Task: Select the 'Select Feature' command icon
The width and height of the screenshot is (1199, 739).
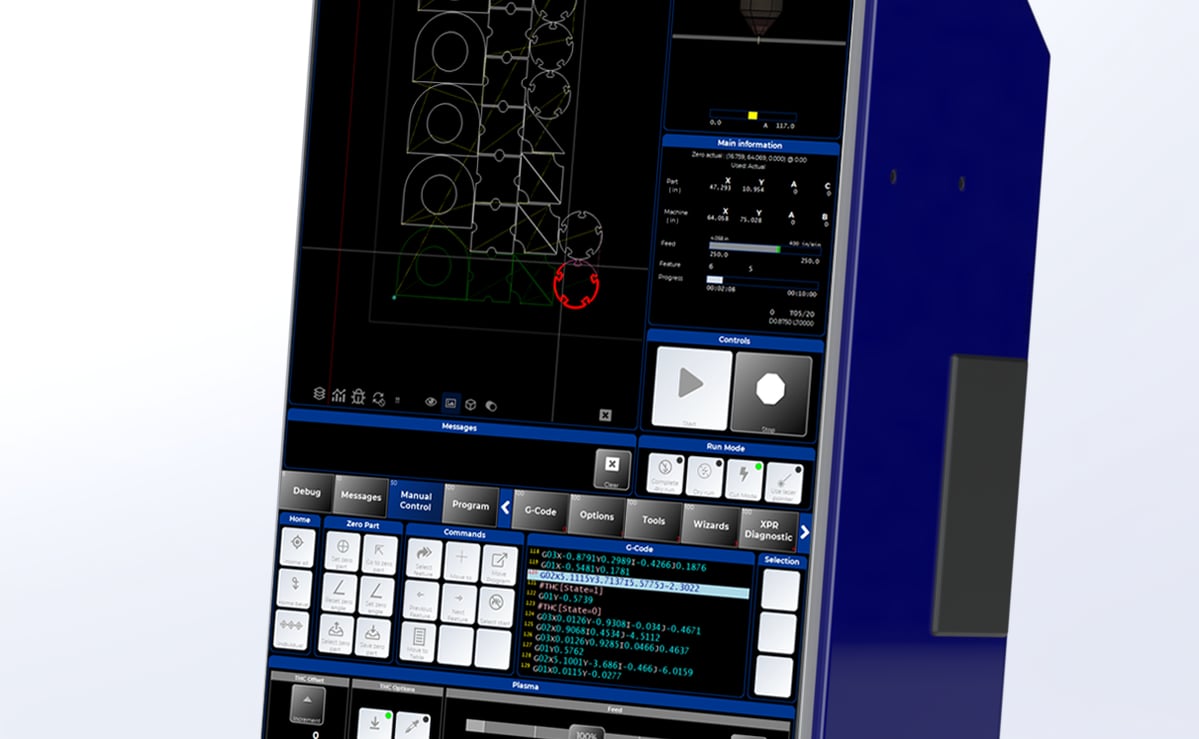Action: tap(423, 559)
